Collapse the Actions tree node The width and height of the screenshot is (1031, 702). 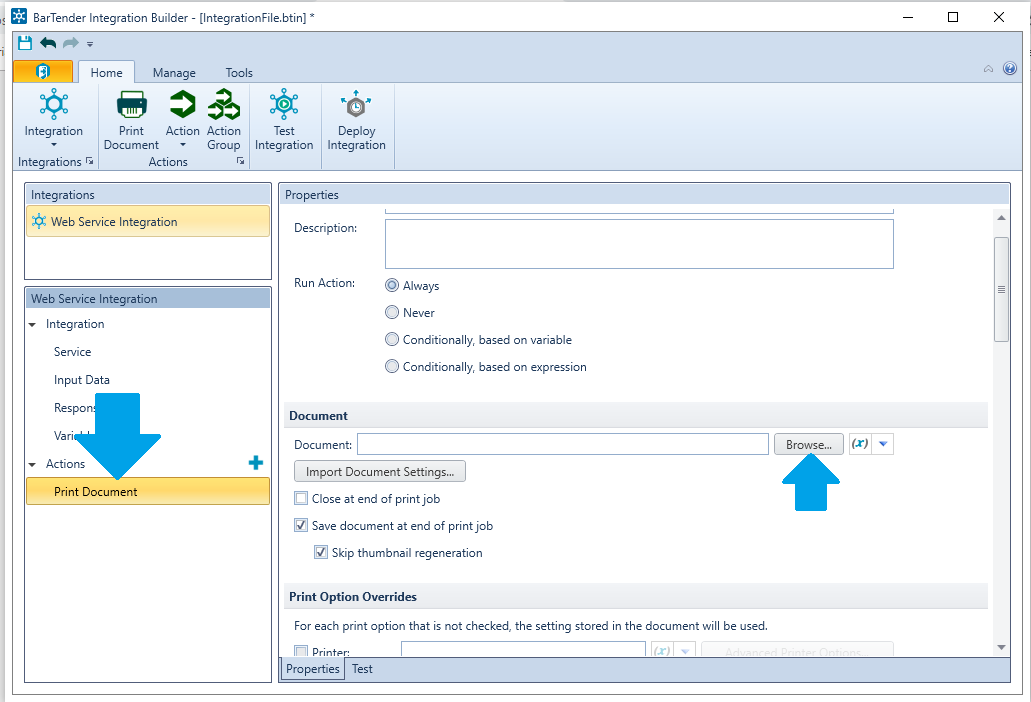tap(32, 465)
